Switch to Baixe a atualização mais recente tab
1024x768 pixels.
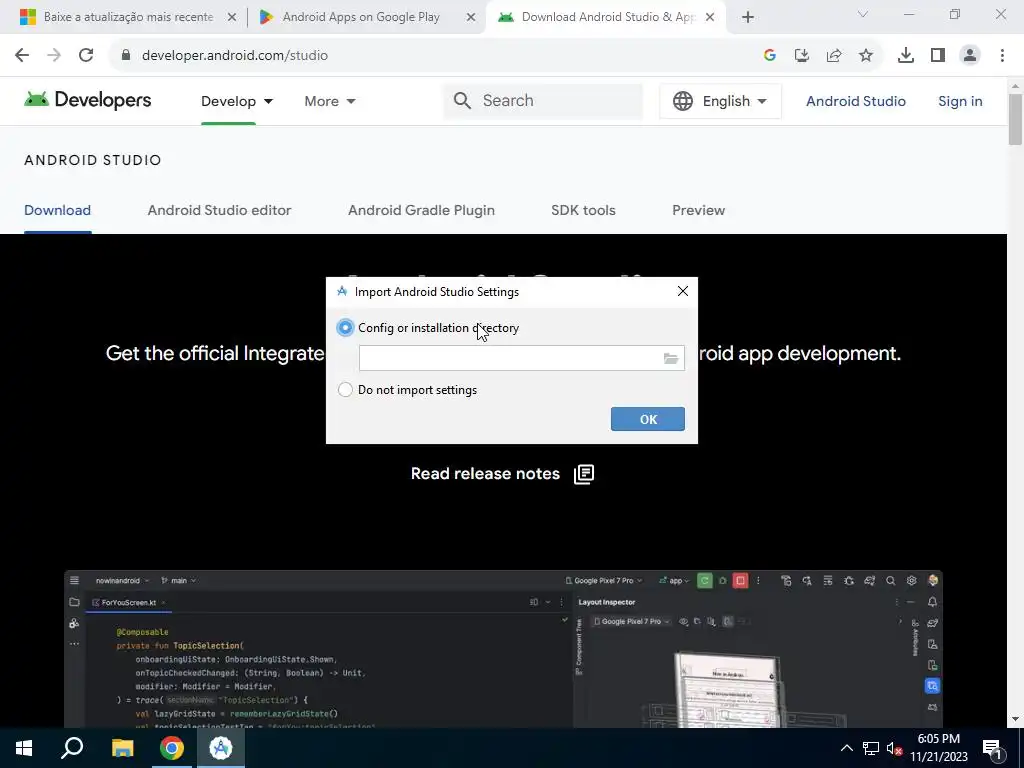click(128, 17)
